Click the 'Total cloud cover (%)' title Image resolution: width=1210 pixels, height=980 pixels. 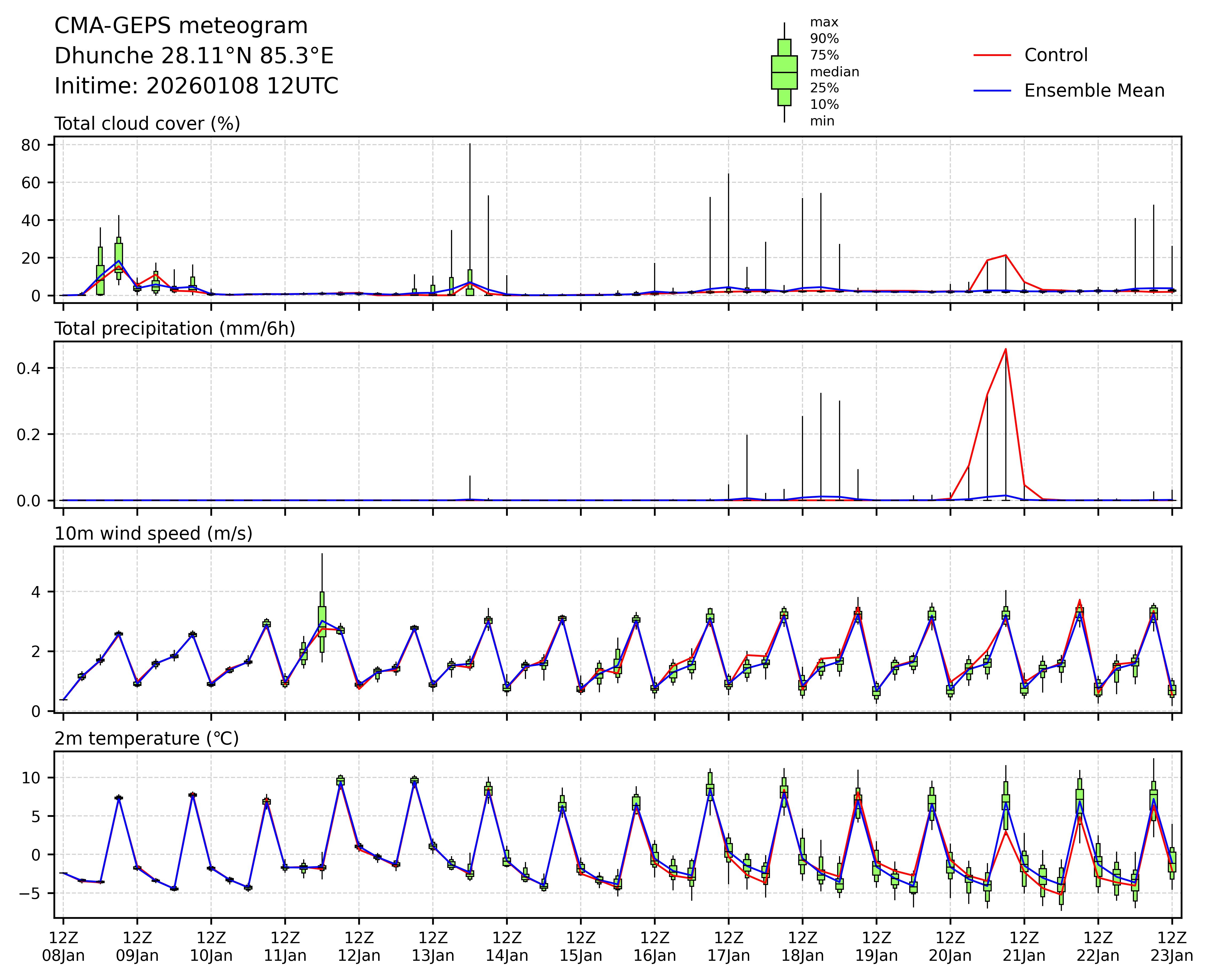(147, 124)
